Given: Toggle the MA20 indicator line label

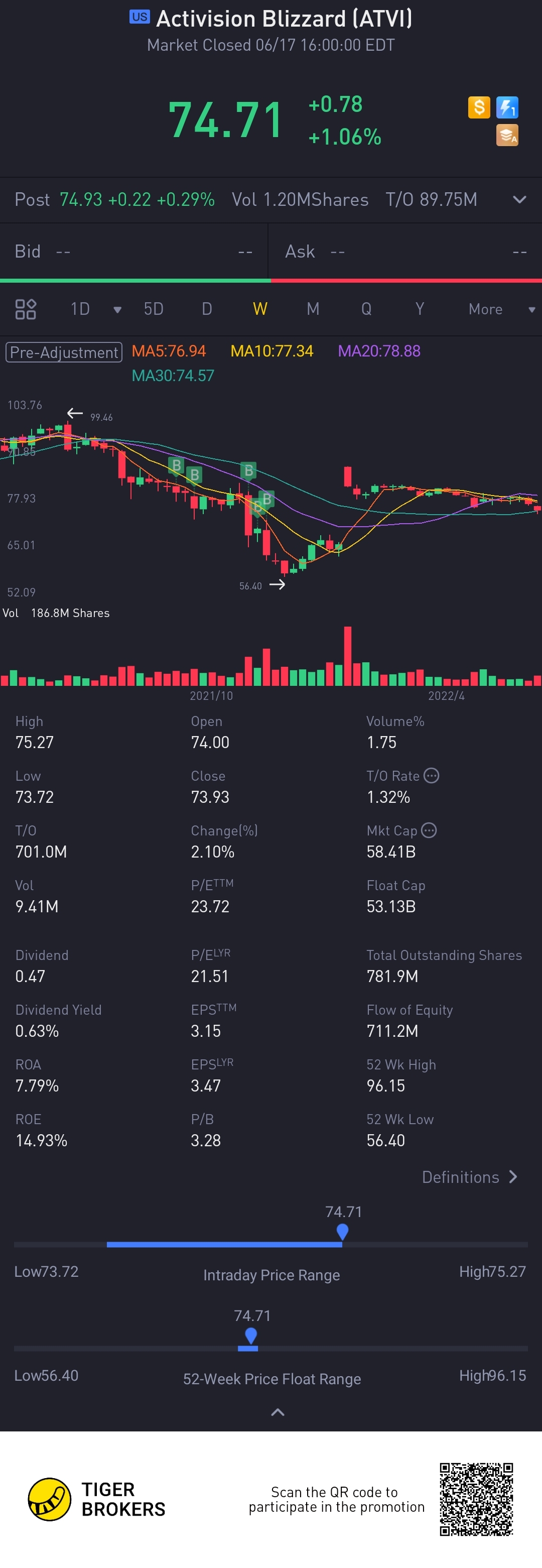Looking at the screenshot, I should 379,351.
